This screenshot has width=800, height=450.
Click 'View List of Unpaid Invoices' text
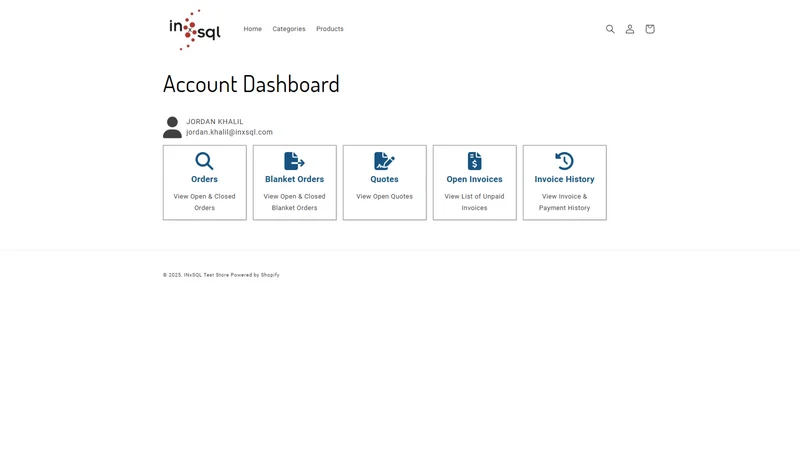(474, 202)
